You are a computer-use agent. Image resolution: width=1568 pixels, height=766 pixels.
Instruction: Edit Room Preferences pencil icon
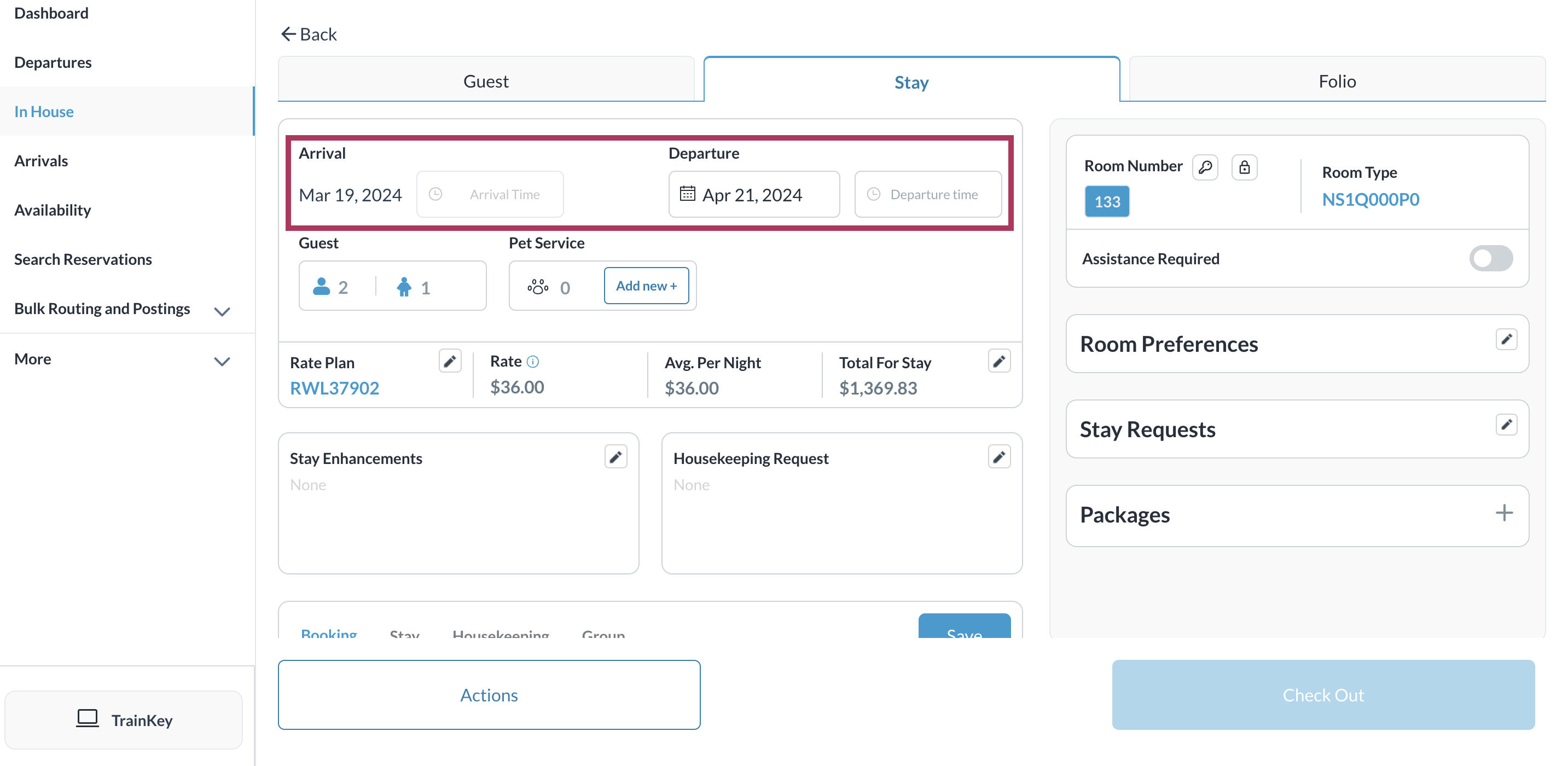point(1506,340)
